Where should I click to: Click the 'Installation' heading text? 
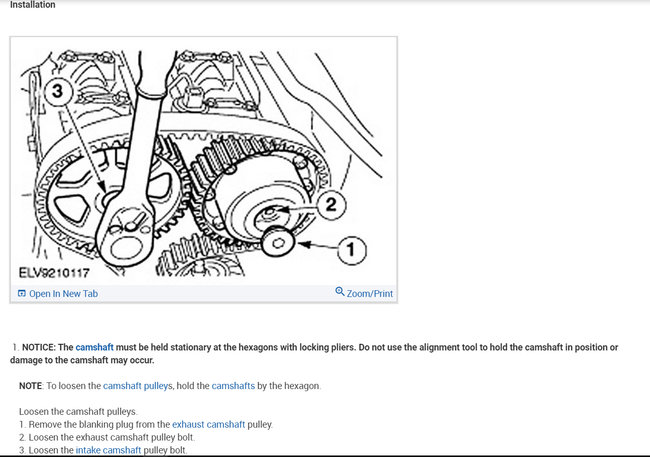(x=33, y=5)
